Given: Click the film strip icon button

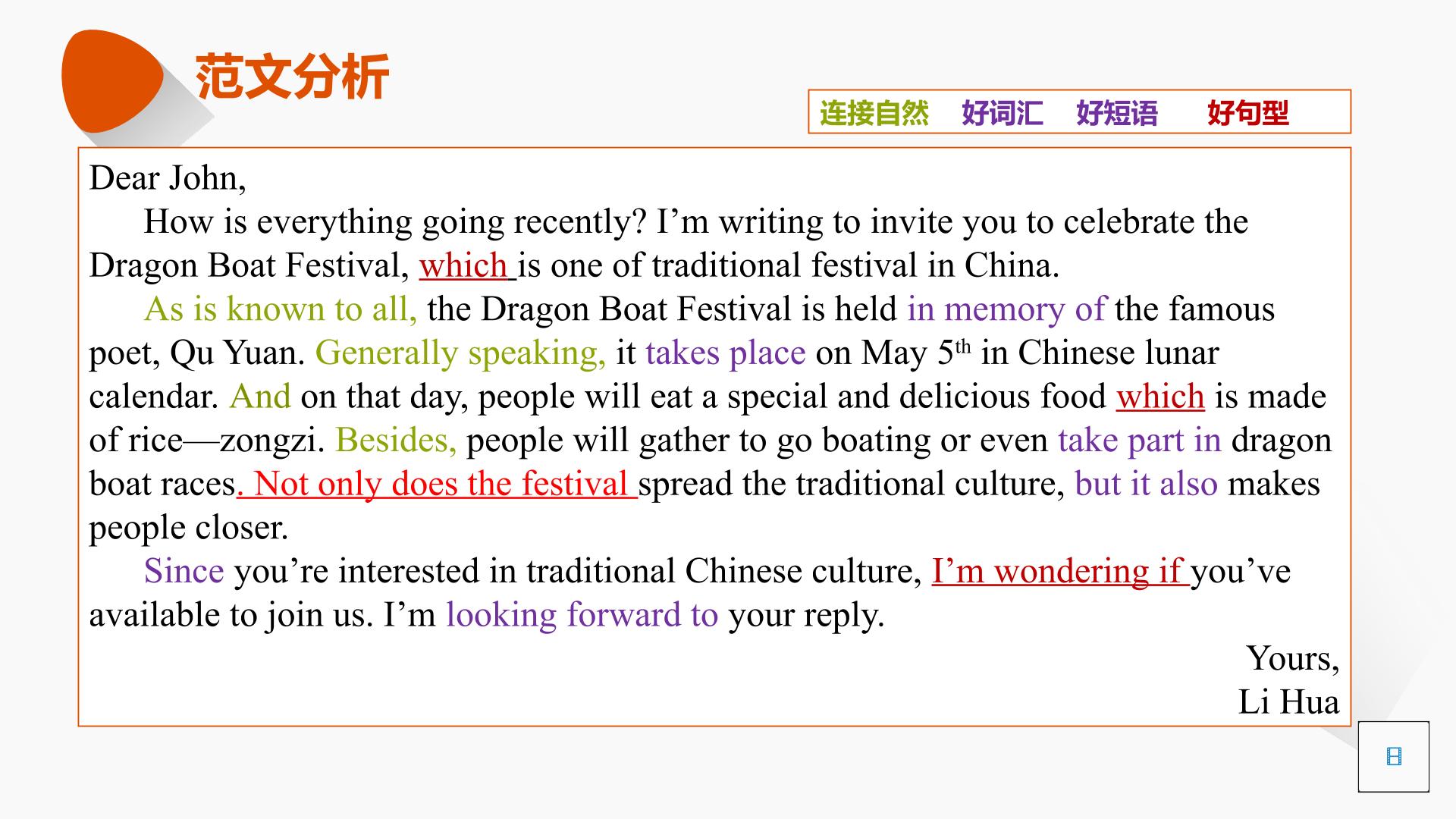Looking at the screenshot, I should (1393, 756).
